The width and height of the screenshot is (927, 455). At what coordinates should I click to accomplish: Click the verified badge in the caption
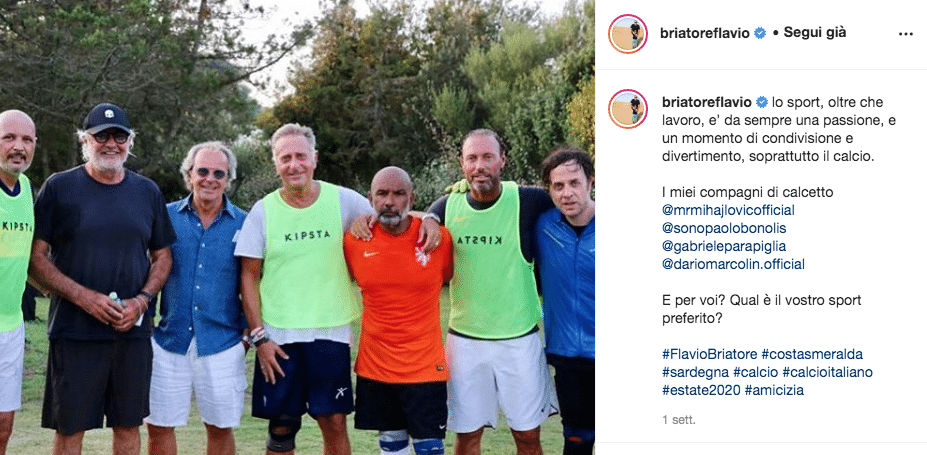pyautogui.click(x=761, y=103)
